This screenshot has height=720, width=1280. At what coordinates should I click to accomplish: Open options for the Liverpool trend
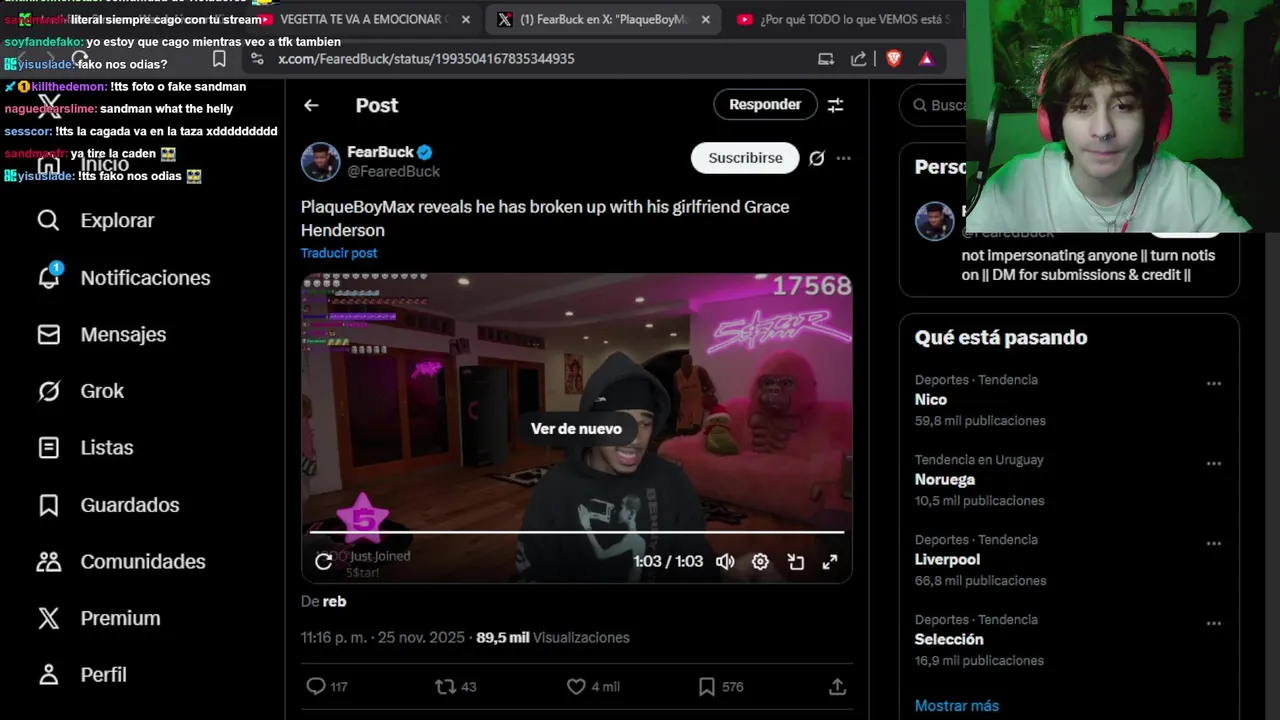1213,543
